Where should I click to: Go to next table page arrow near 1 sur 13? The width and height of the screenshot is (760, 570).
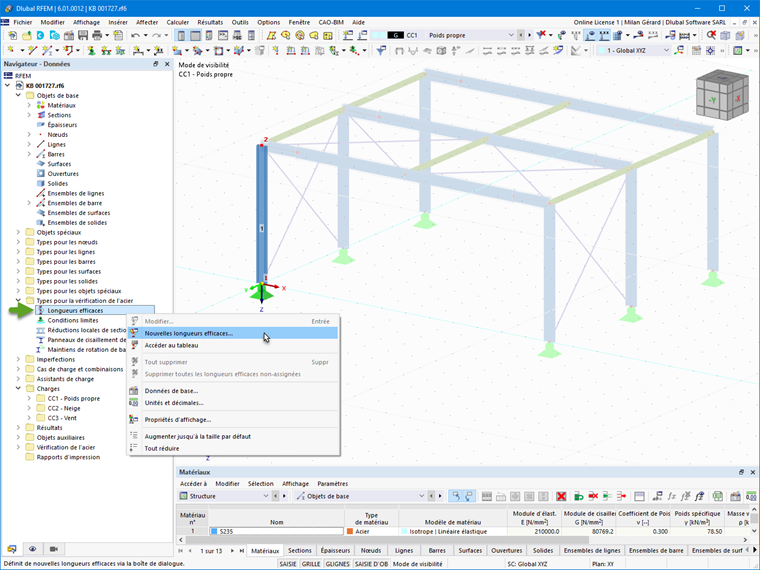point(232,551)
